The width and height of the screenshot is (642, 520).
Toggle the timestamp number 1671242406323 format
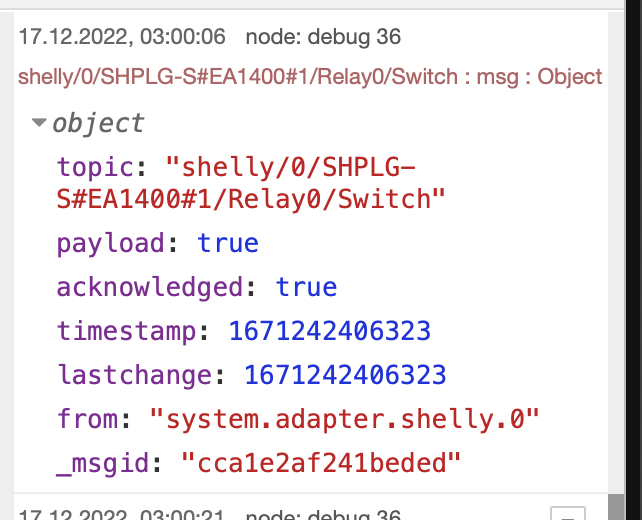[330, 331]
